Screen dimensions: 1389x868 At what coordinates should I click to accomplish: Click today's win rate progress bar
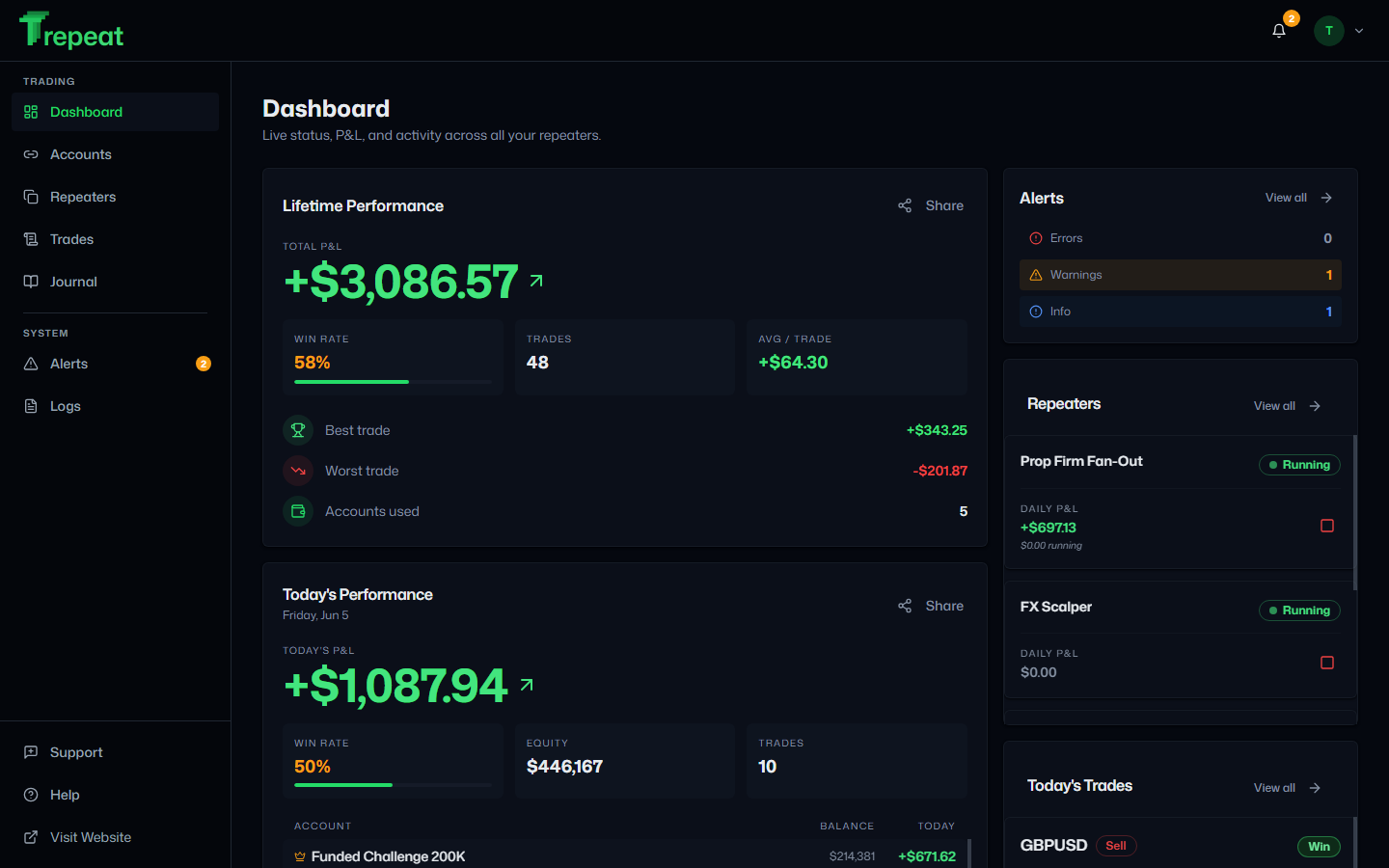(393, 785)
